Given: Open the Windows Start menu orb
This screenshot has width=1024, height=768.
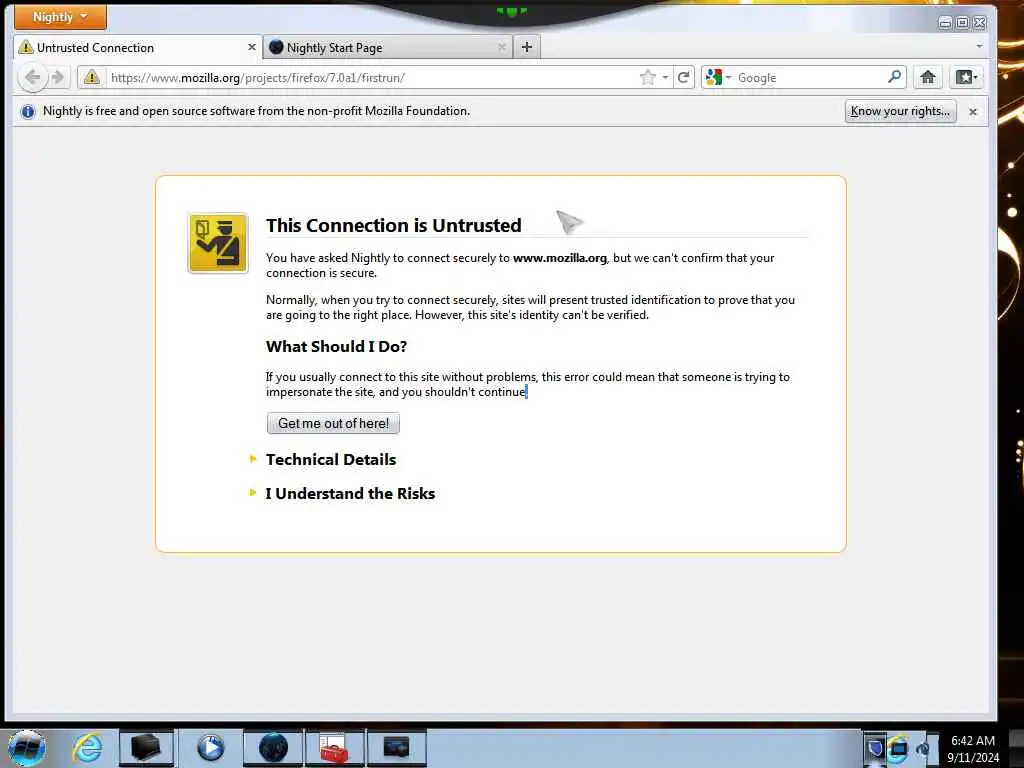Looking at the screenshot, I should click(x=27, y=748).
